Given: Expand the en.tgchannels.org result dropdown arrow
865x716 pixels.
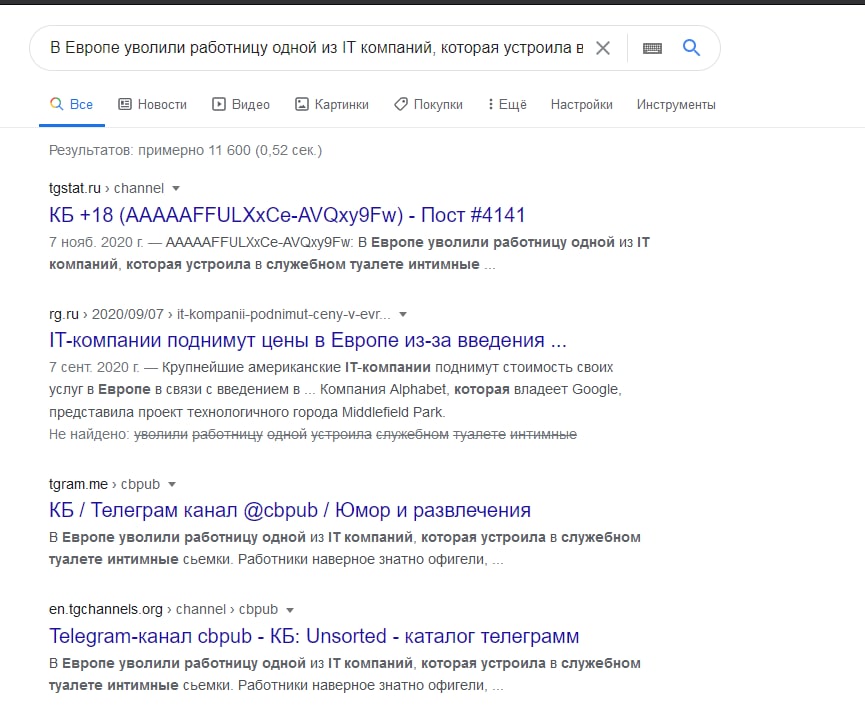Looking at the screenshot, I should click(x=290, y=610).
